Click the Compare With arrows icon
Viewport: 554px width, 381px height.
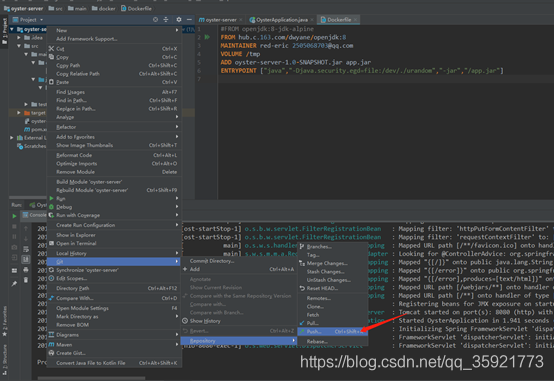[x=52, y=298]
